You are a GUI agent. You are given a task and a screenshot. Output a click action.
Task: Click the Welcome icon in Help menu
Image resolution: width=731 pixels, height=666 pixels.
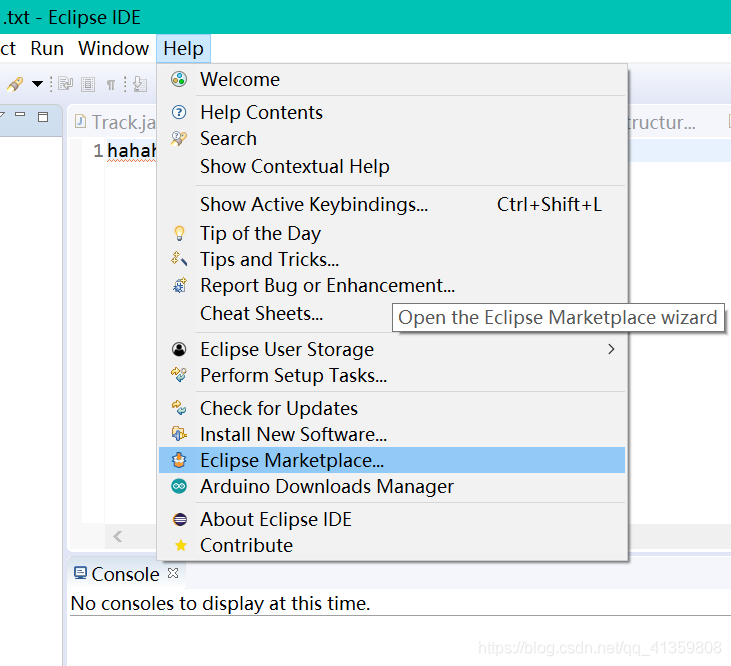[179, 79]
